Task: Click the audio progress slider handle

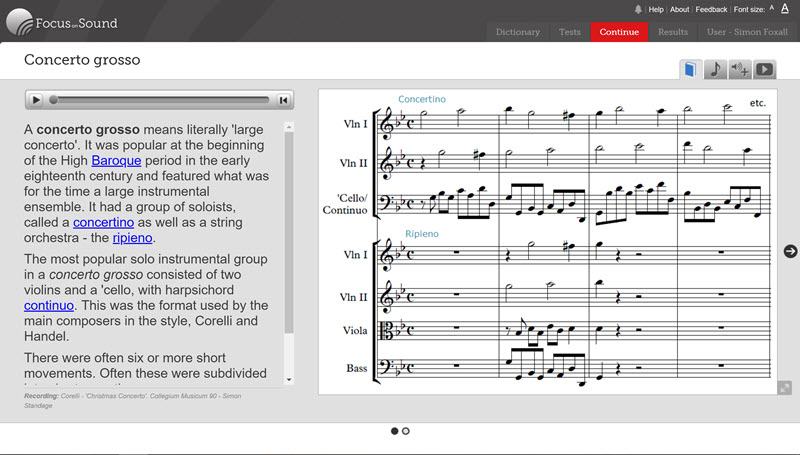Action: point(53,100)
